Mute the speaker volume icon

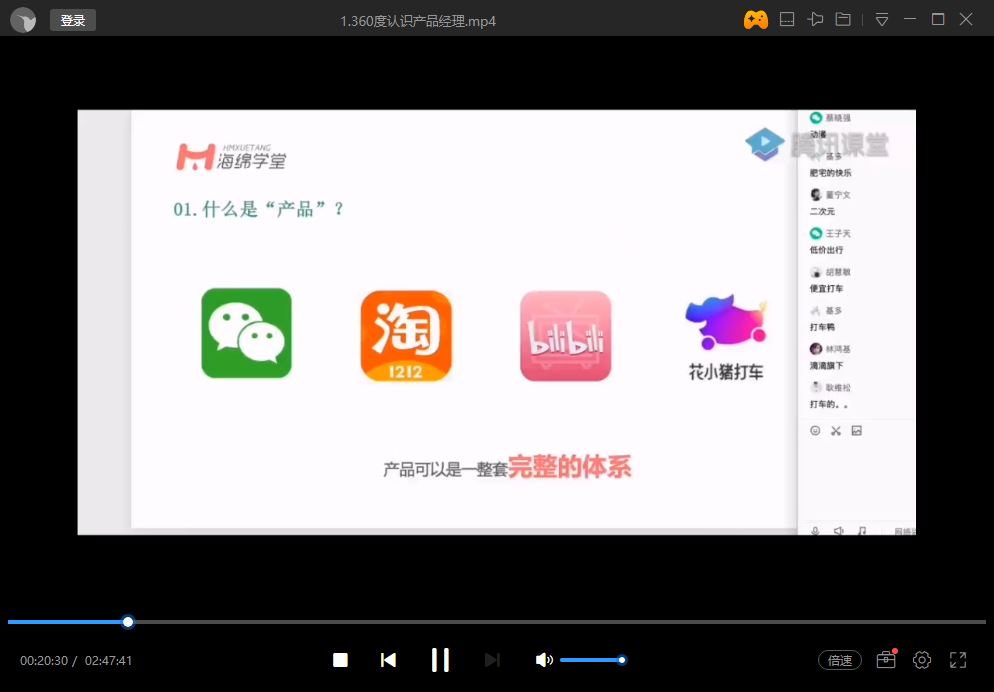(543, 660)
